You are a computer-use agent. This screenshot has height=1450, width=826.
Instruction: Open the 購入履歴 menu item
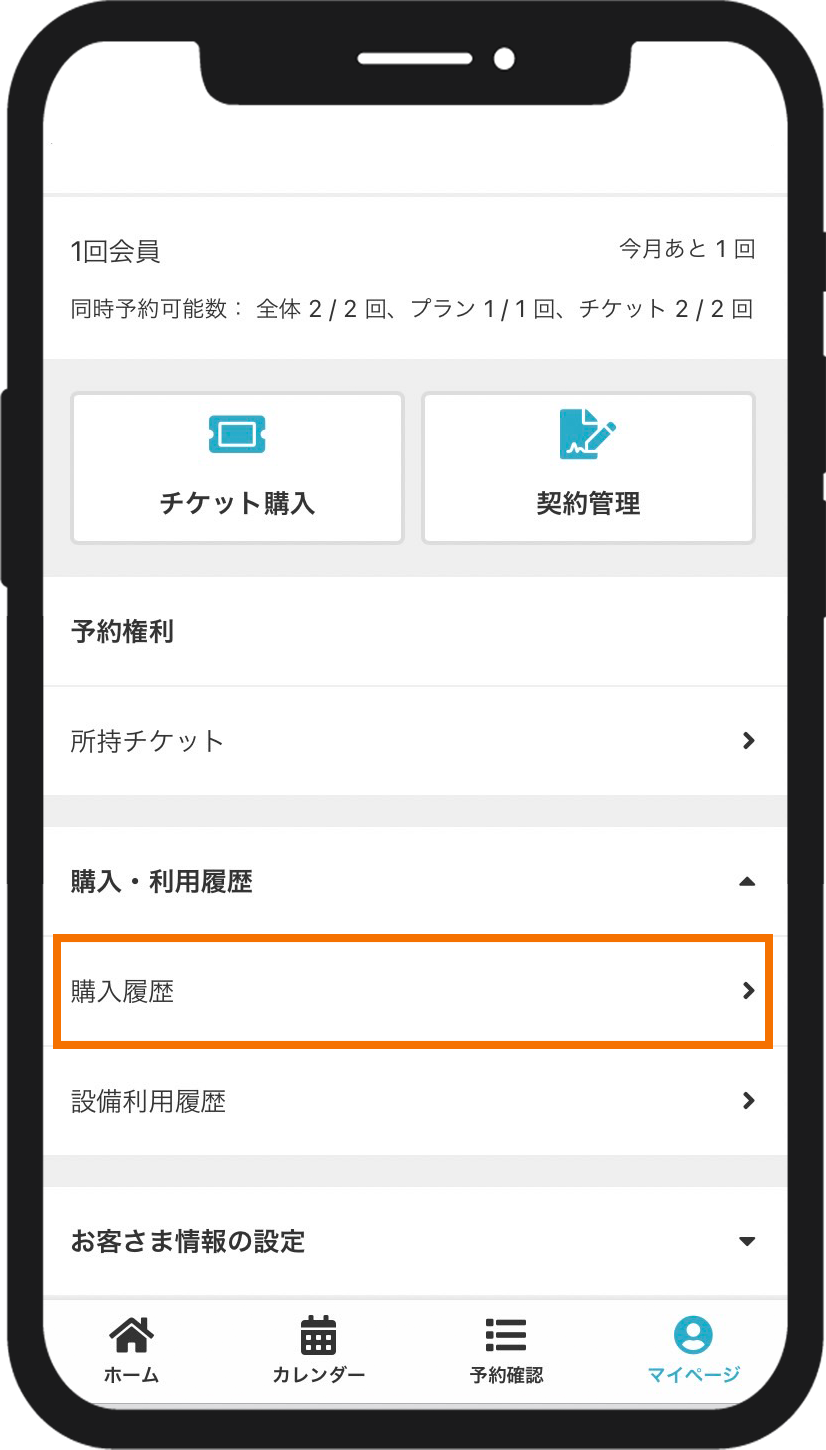coord(122,991)
